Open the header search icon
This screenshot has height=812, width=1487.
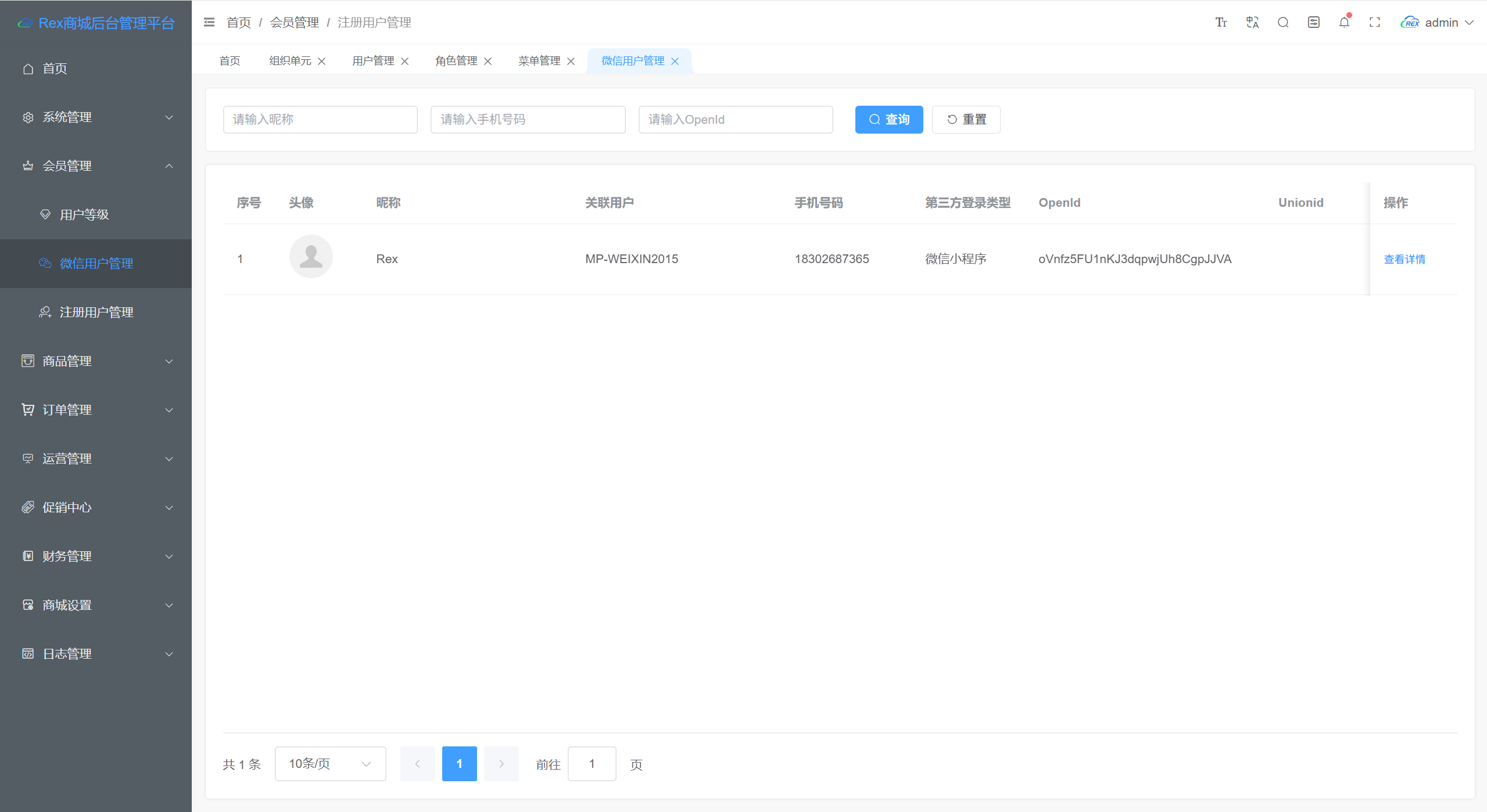(1283, 22)
